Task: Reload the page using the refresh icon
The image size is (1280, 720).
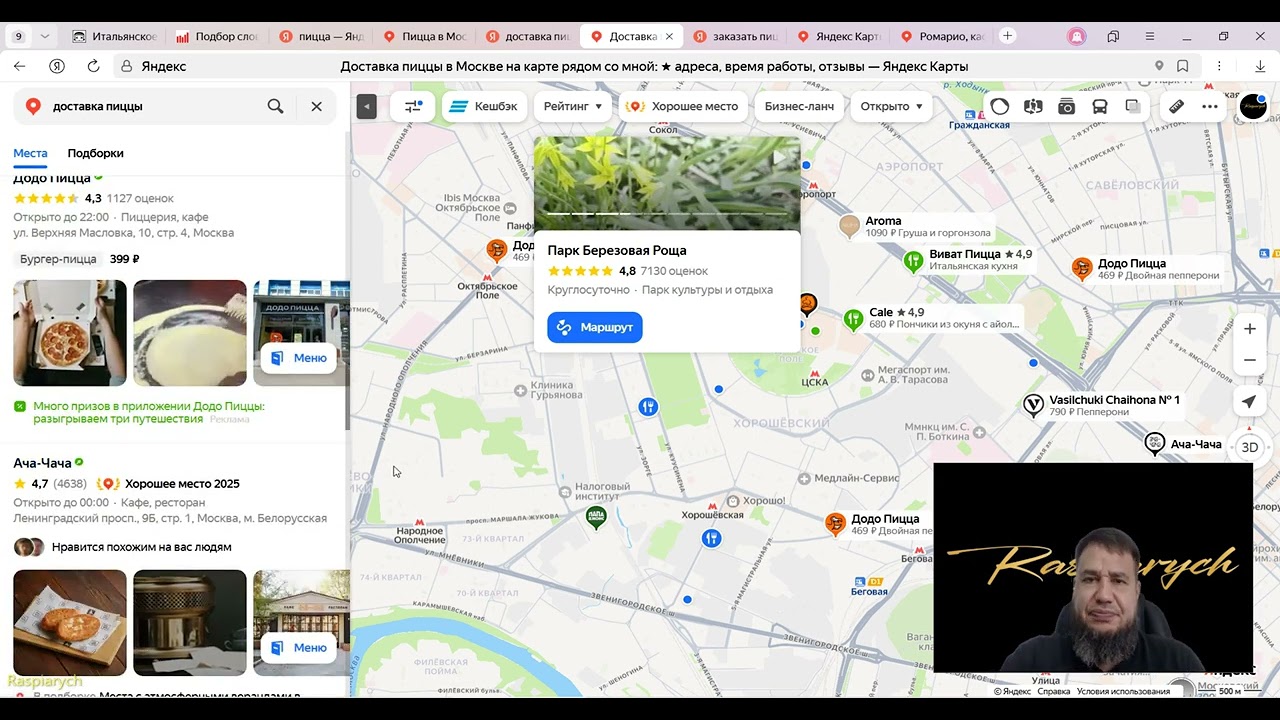Action: click(x=93, y=66)
